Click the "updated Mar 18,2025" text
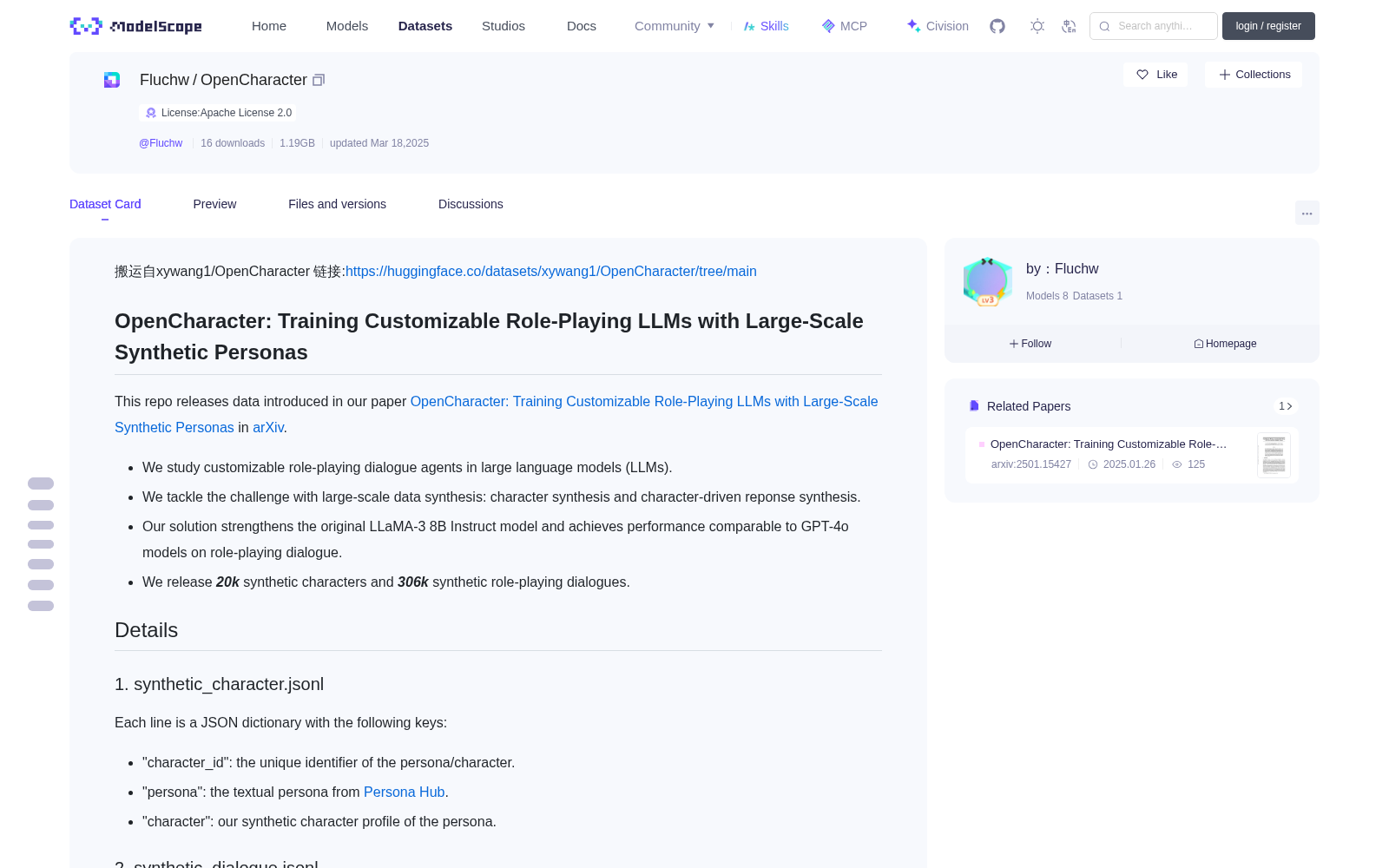This screenshot has width=1389, height=868. [x=379, y=143]
